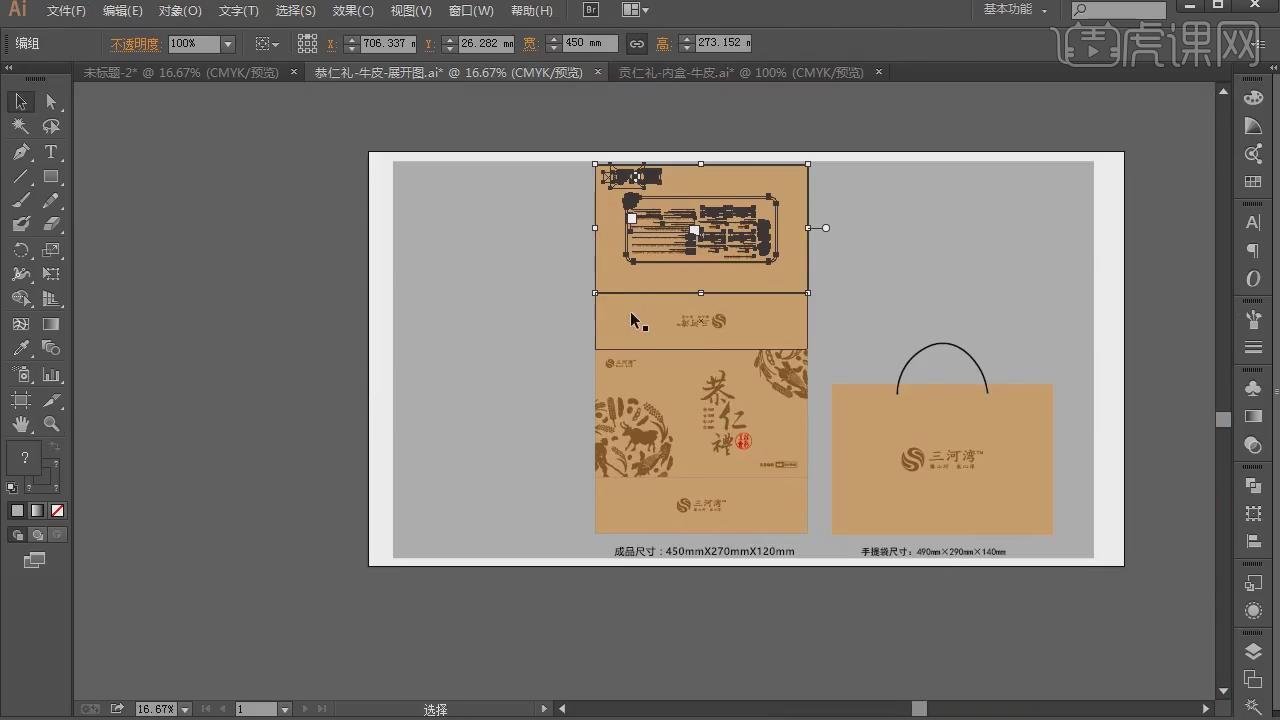This screenshot has height=720, width=1280.
Task: Select the Type tool
Action: [x=51, y=152]
